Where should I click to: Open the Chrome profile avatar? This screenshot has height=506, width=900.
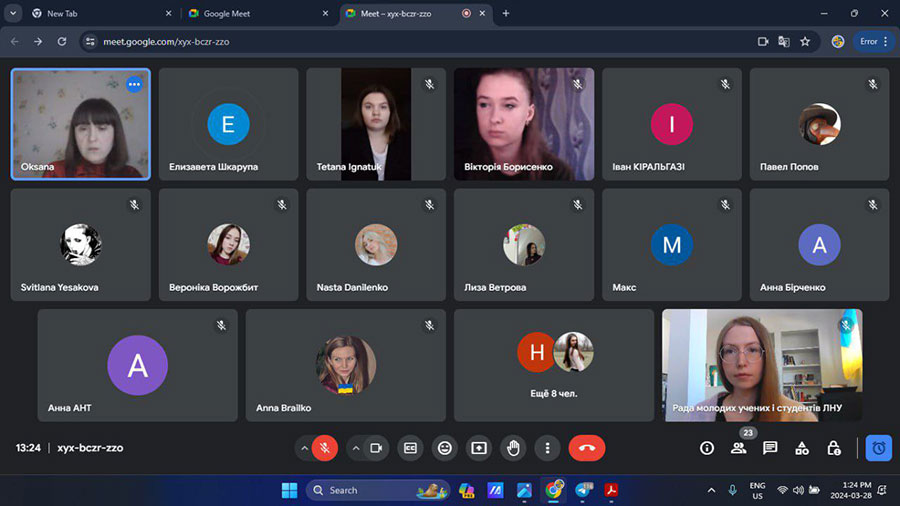(x=838, y=41)
